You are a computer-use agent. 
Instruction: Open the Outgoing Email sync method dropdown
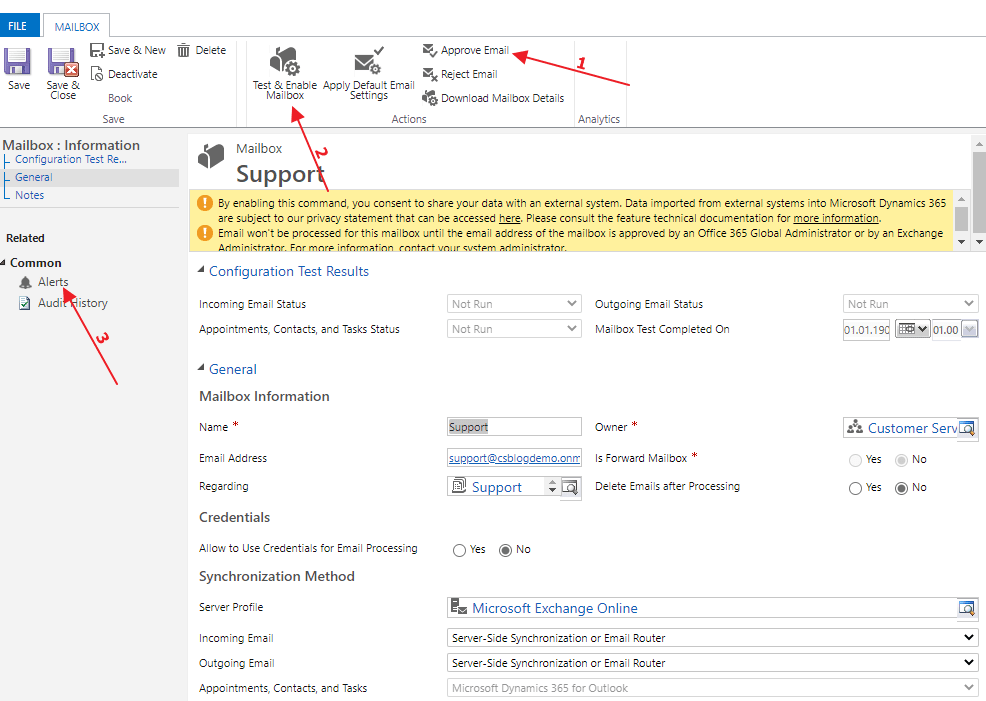click(713, 663)
